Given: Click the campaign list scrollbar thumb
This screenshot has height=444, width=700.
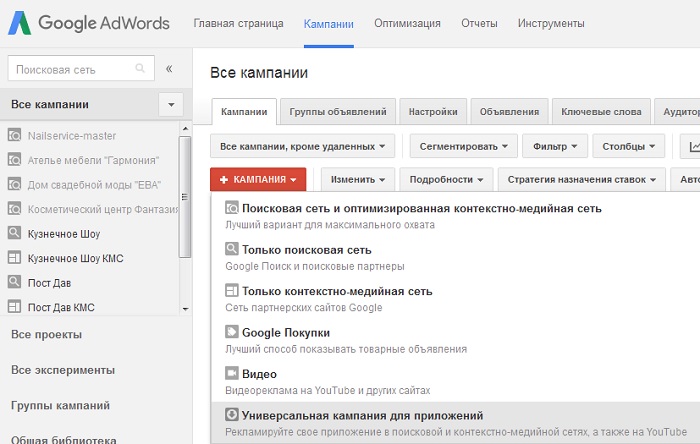Looking at the screenshot, I should pyautogui.click(x=185, y=197).
